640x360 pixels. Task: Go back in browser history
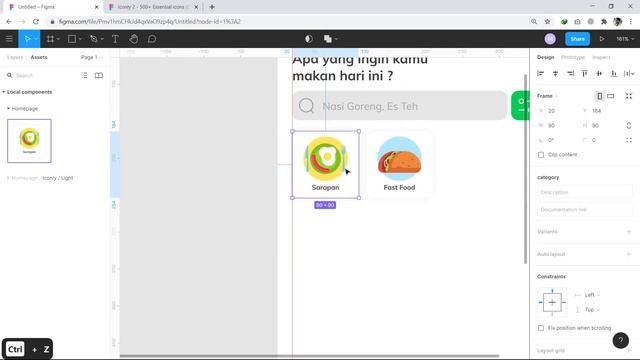(x=9, y=22)
